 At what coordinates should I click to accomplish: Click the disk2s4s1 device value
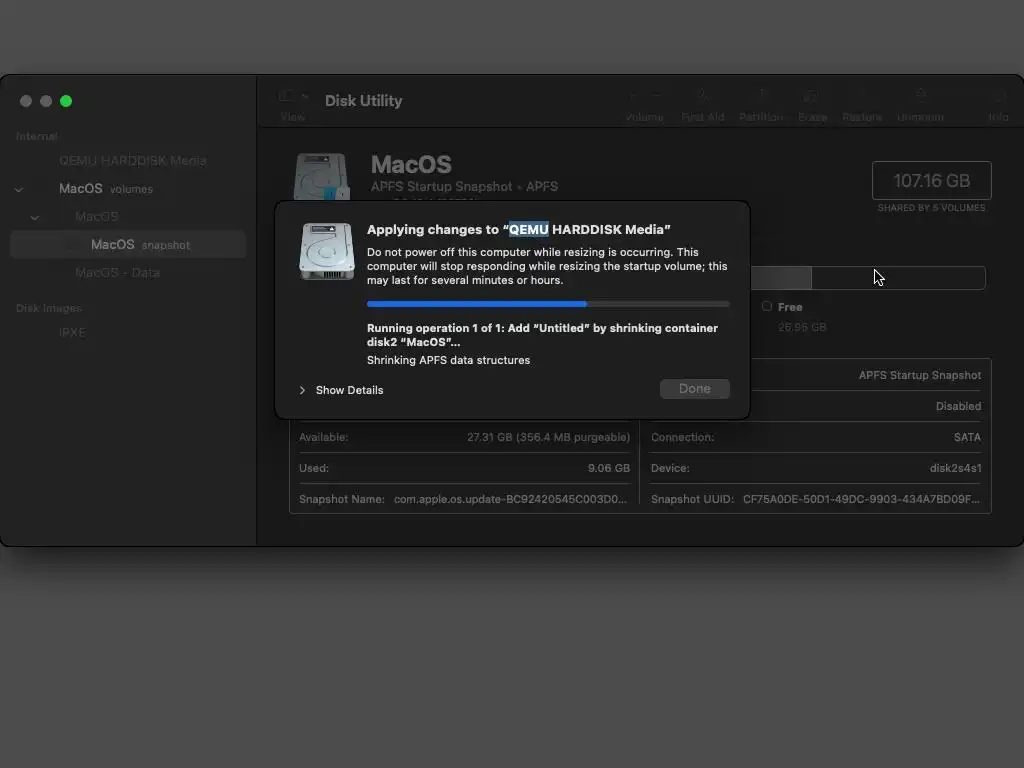tap(955, 468)
